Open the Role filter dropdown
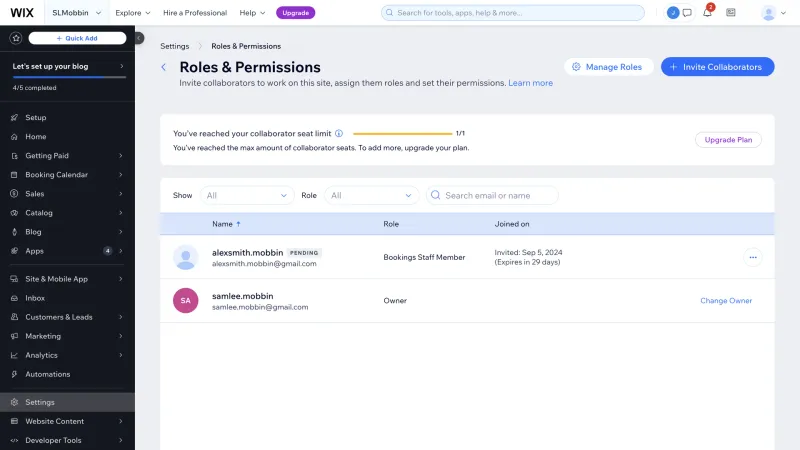 (x=371, y=195)
